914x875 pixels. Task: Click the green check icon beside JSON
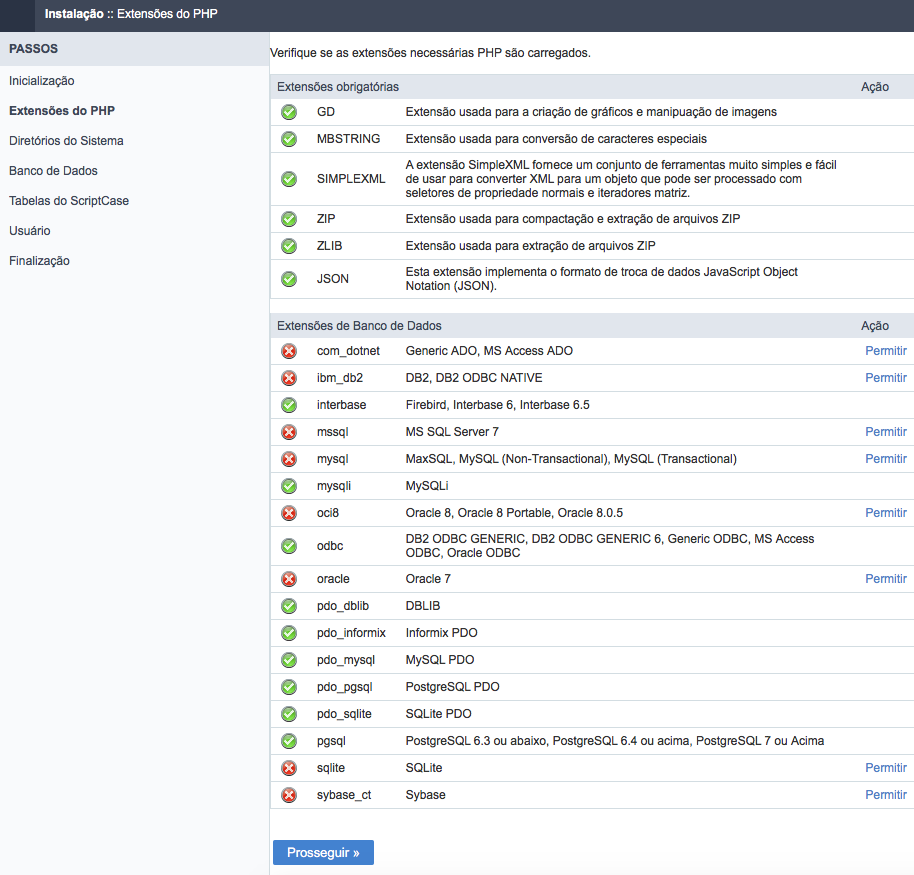click(289, 279)
